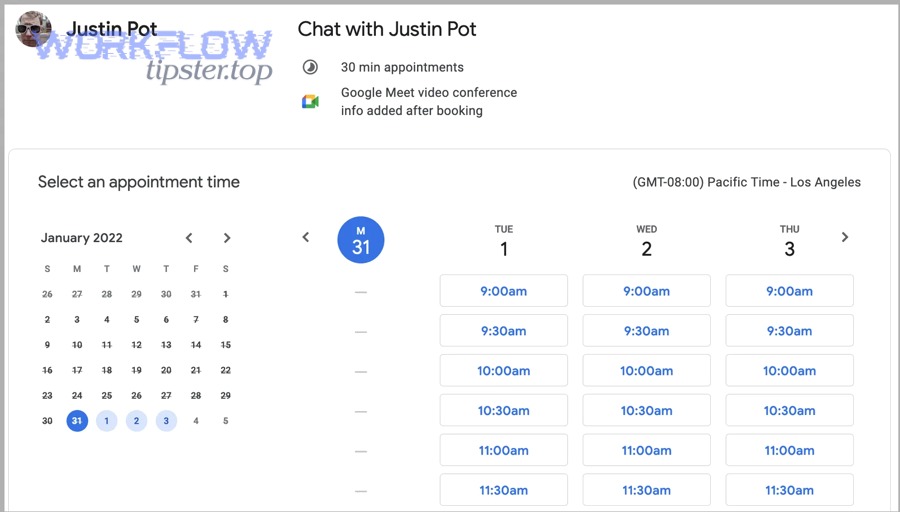The height and width of the screenshot is (512, 900).
Task: Go to previous month in mini calendar
Action: pyautogui.click(x=189, y=238)
